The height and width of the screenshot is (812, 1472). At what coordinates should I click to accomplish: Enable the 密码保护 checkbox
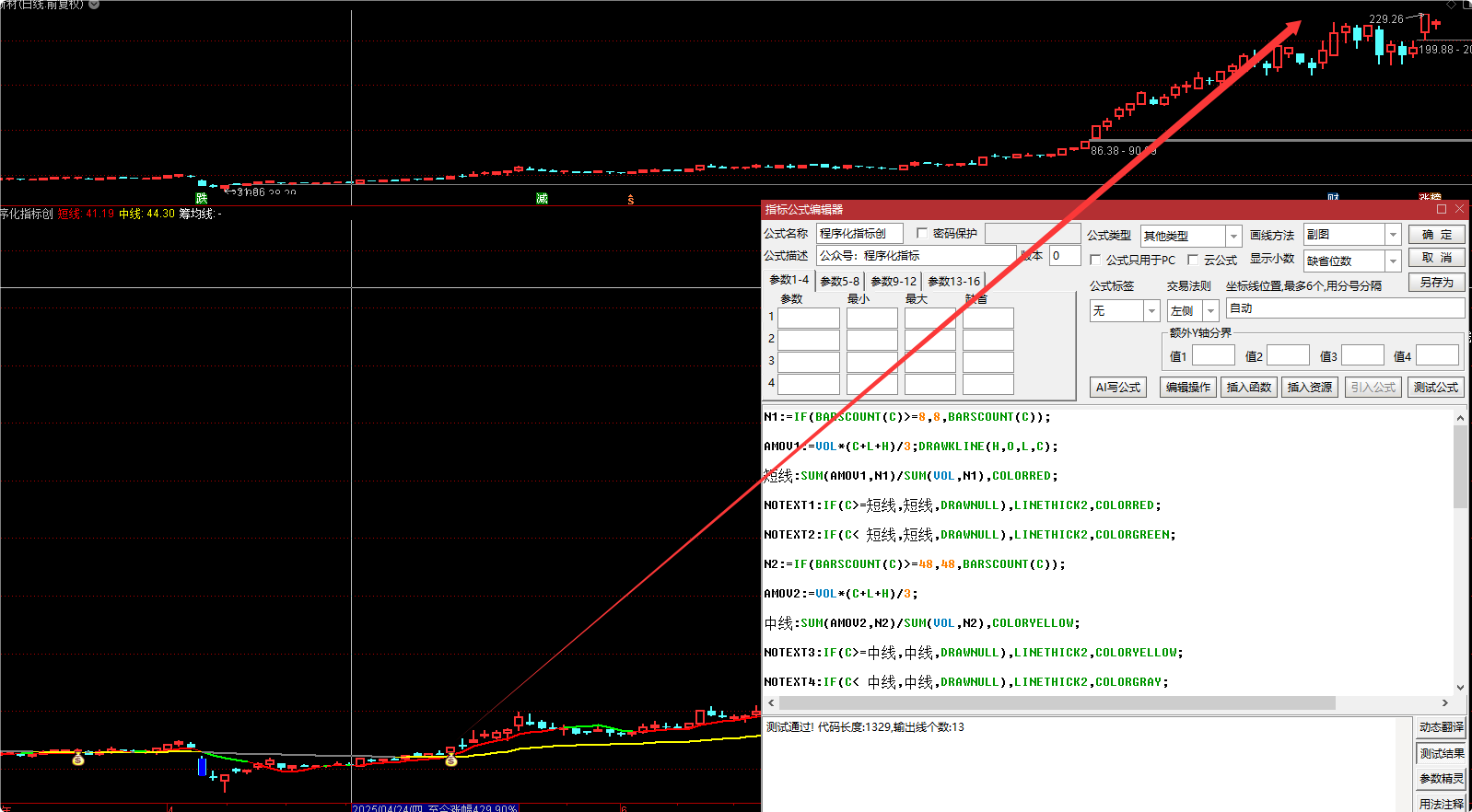click(x=922, y=234)
